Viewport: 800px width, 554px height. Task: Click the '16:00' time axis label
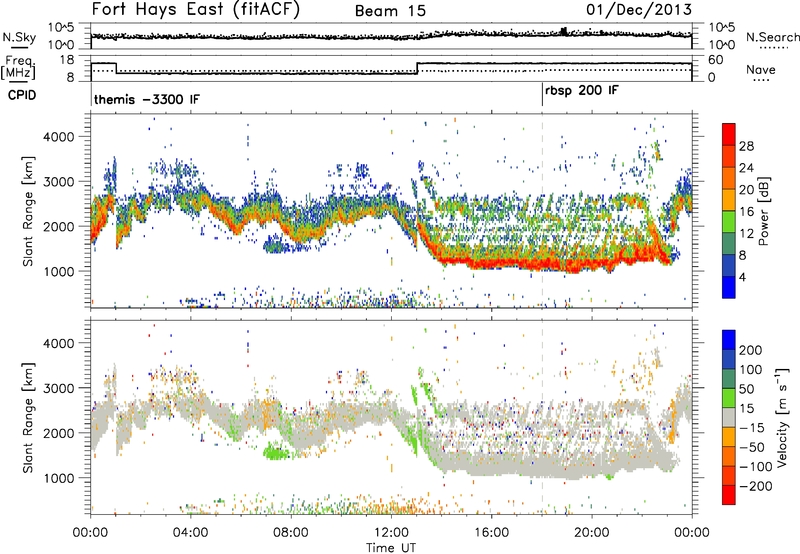(491, 533)
